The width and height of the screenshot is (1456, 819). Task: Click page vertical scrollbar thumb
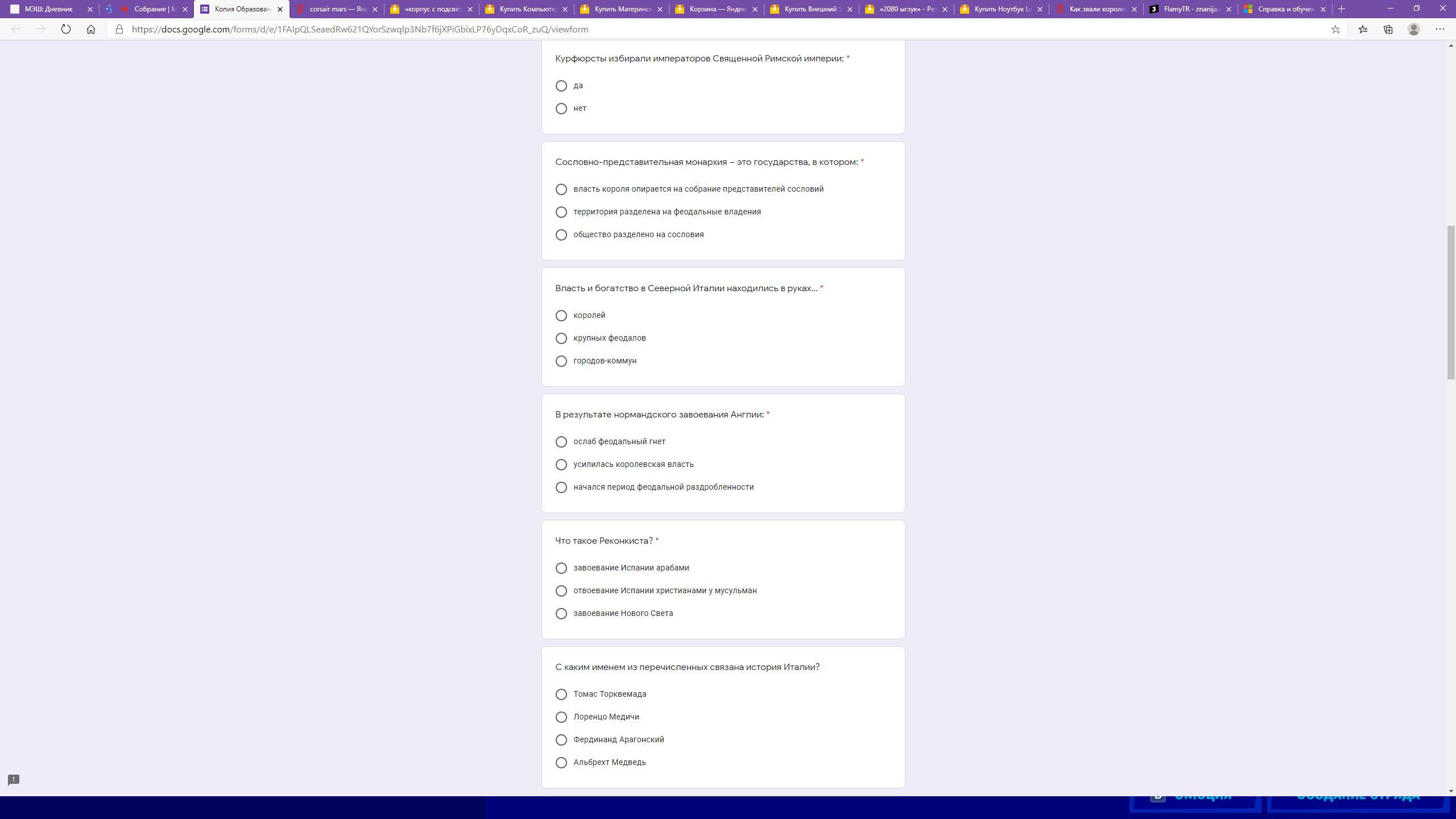tap(1451, 301)
